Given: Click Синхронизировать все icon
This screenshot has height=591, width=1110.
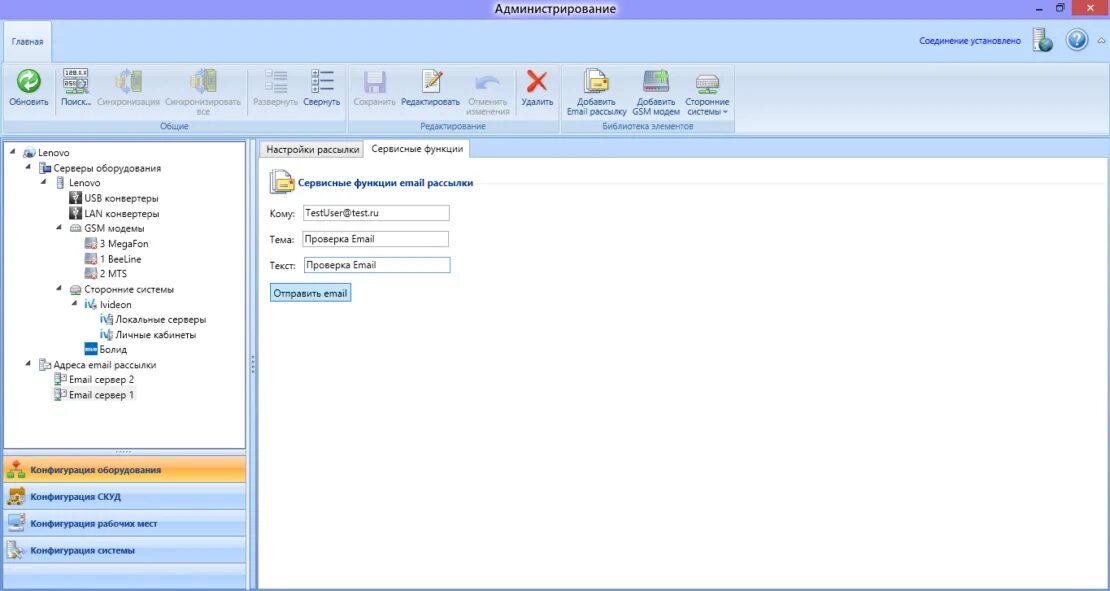Looking at the screenshot, I should [x=203, y=81].
